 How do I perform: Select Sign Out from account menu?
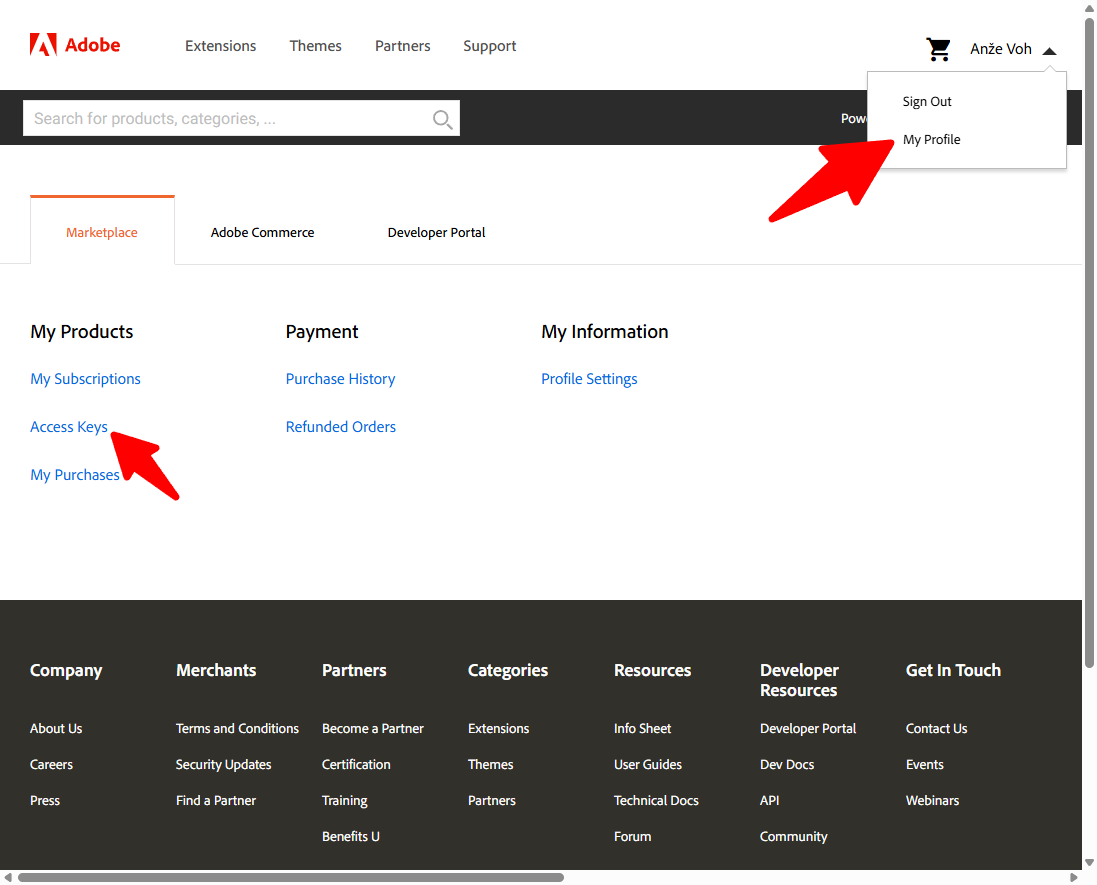926,101
